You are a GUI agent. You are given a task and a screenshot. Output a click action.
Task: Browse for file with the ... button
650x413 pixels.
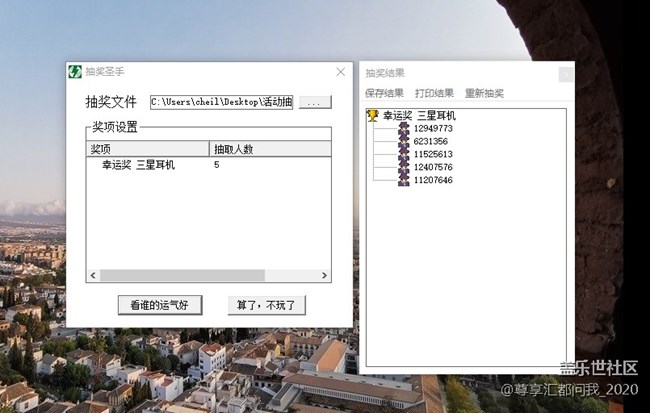[315, 102]
